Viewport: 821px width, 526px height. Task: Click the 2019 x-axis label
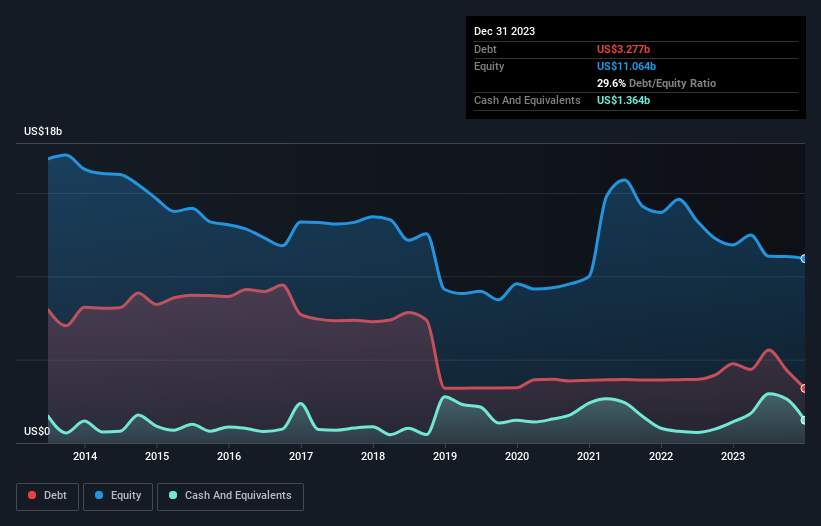tap(445, 456)
